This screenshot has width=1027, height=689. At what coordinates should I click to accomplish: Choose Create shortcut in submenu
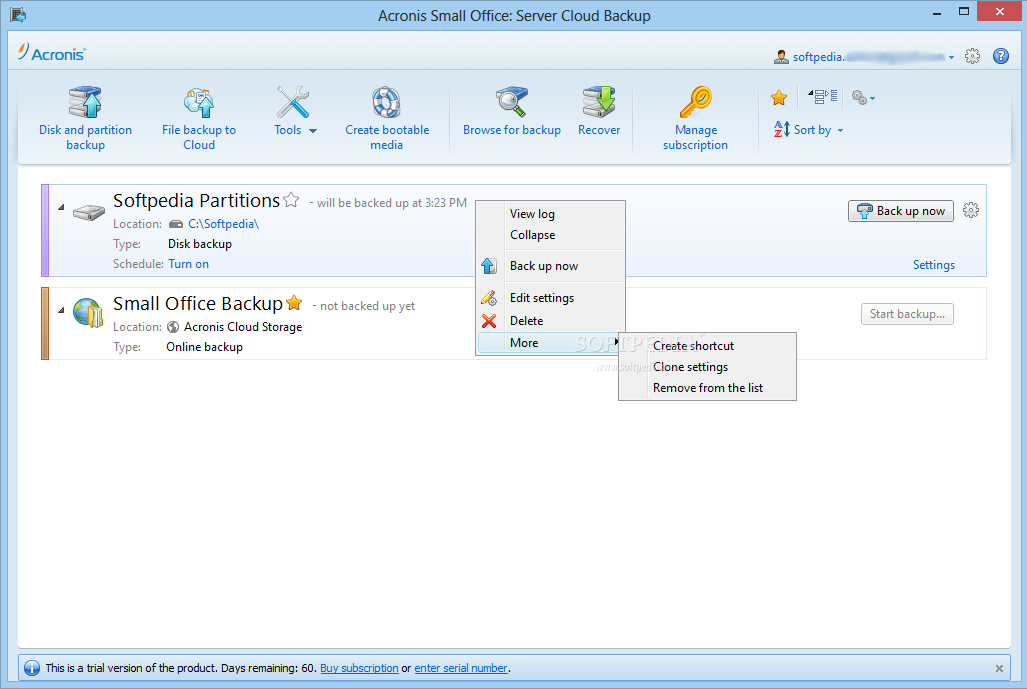[707, 346]
